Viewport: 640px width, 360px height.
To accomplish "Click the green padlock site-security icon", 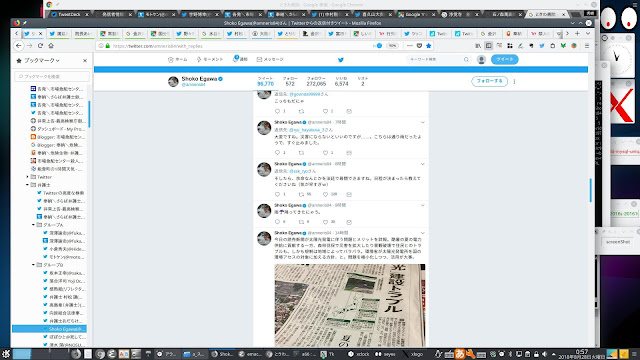I will point(108,46).
